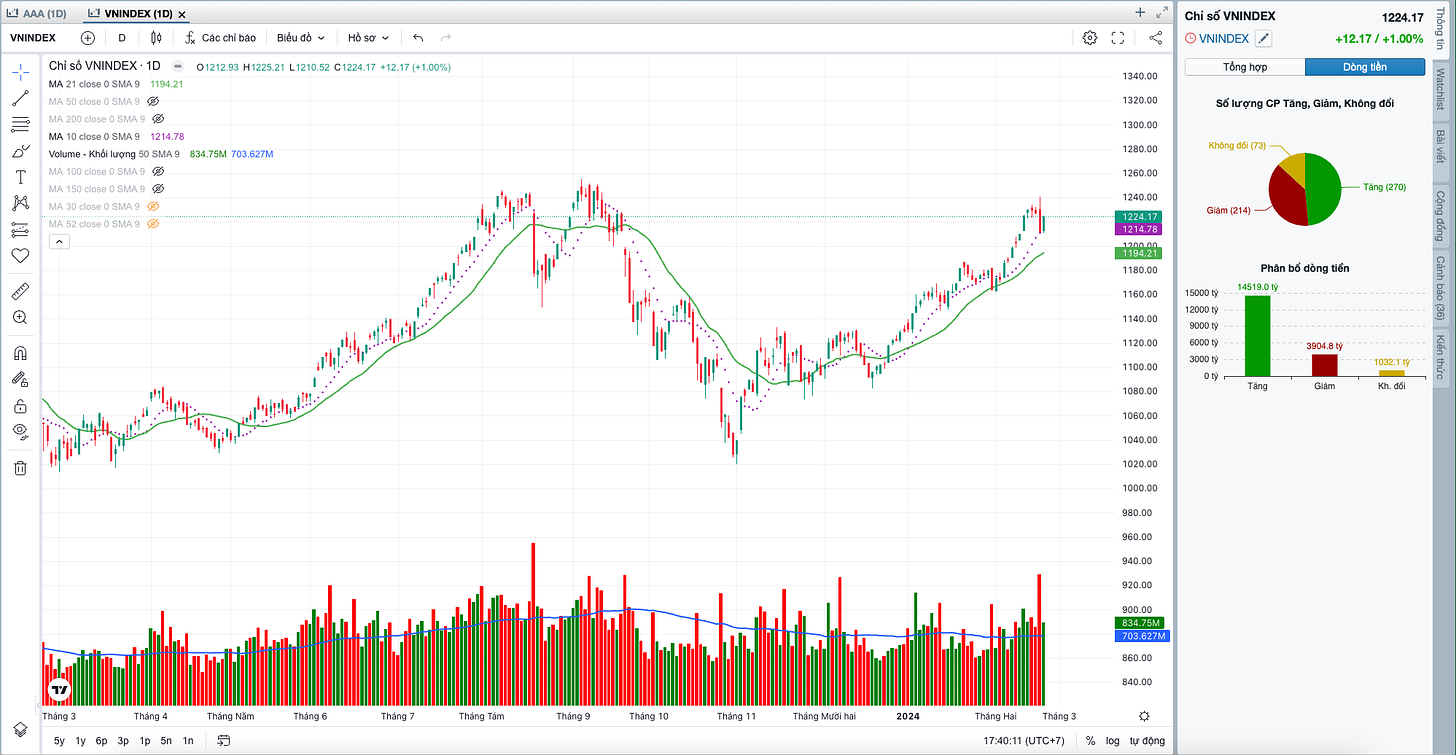The width and height of the screenshot is (1456, 755).
Task: Set time range to 6p
Action: [x=102, y=741]
